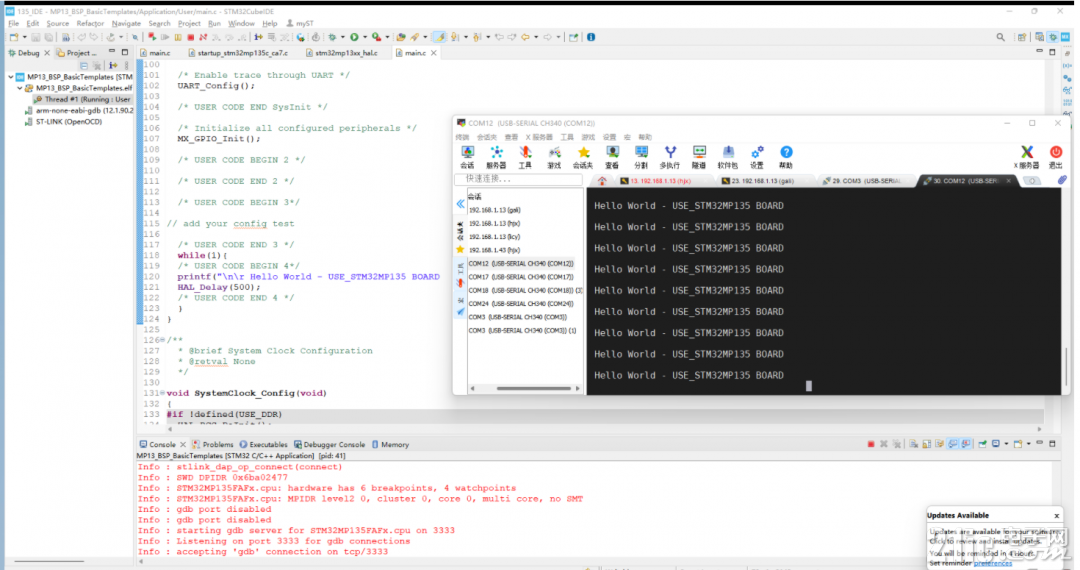Collapse the function at line 131
The image size is (1080, 570).
coord(163,393)
